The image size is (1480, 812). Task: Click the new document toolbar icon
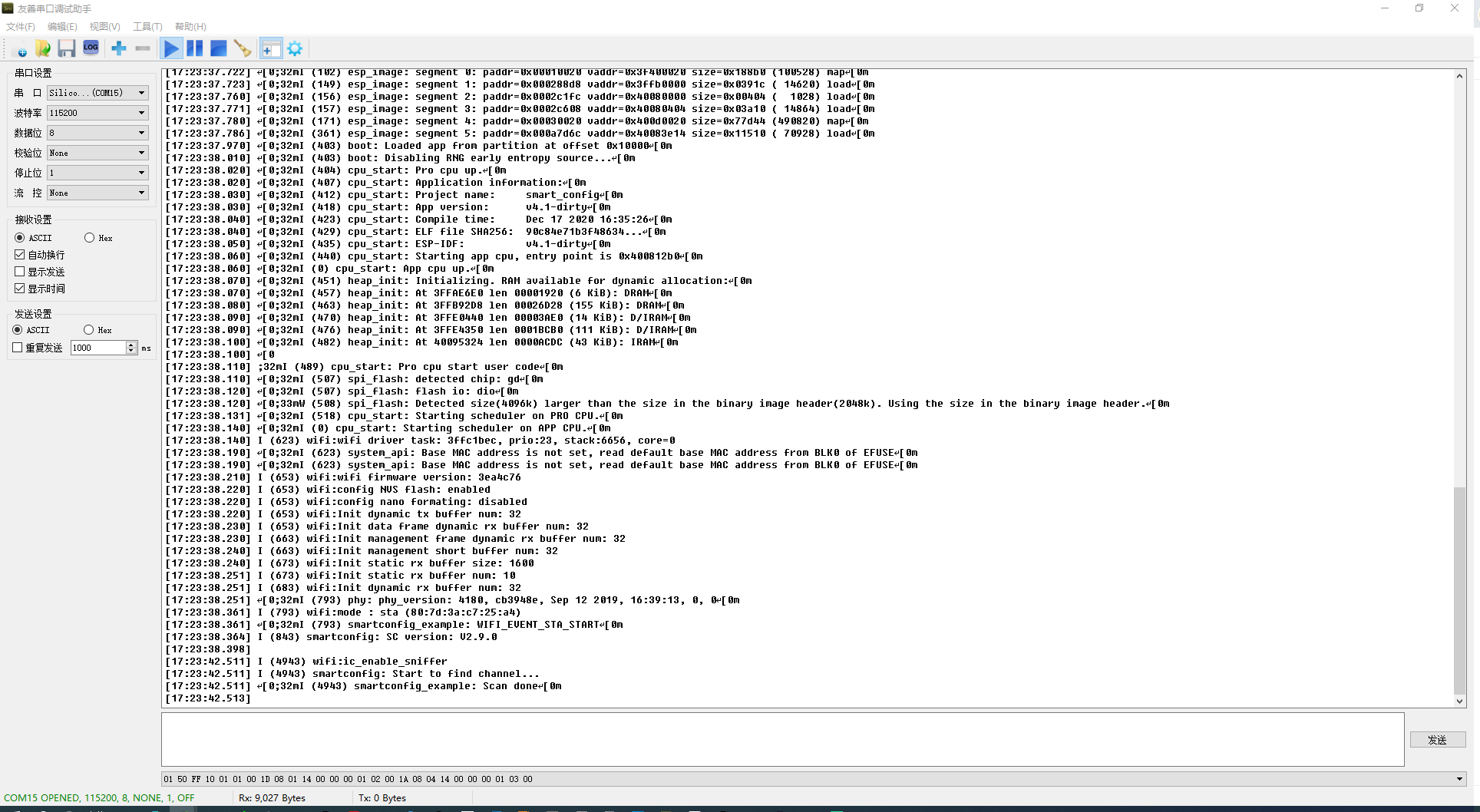[21, 49]
